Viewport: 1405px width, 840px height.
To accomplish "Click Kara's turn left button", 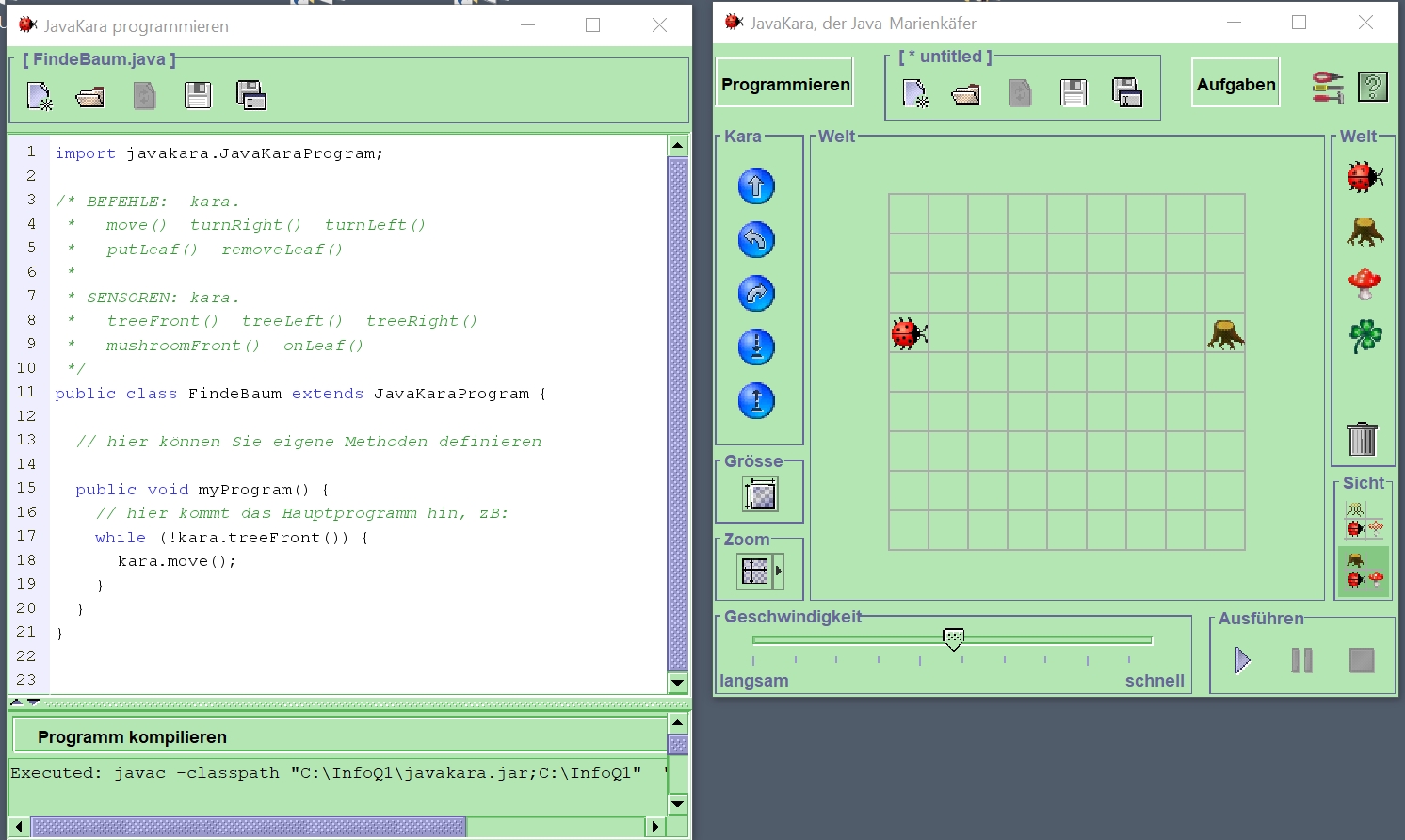I will pos(756,240).
